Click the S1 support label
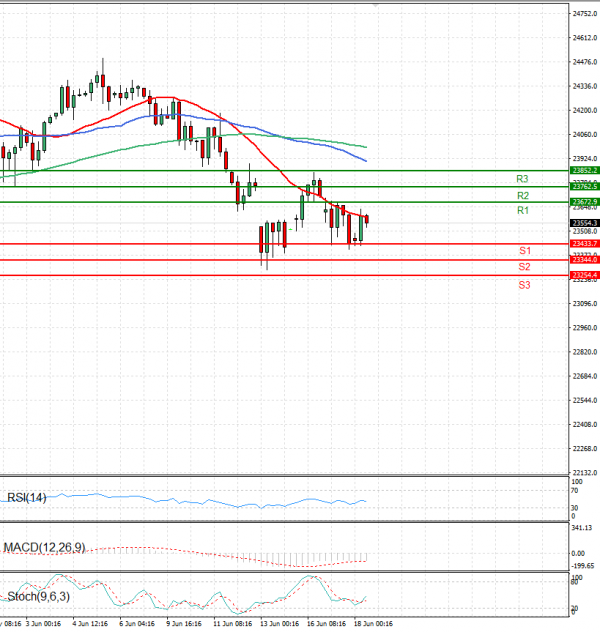 click(x=525, y=251)
